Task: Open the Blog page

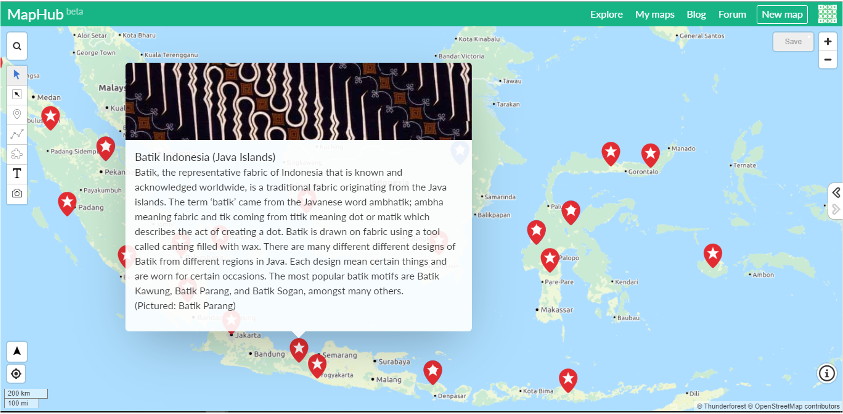Action: [696, 15]
